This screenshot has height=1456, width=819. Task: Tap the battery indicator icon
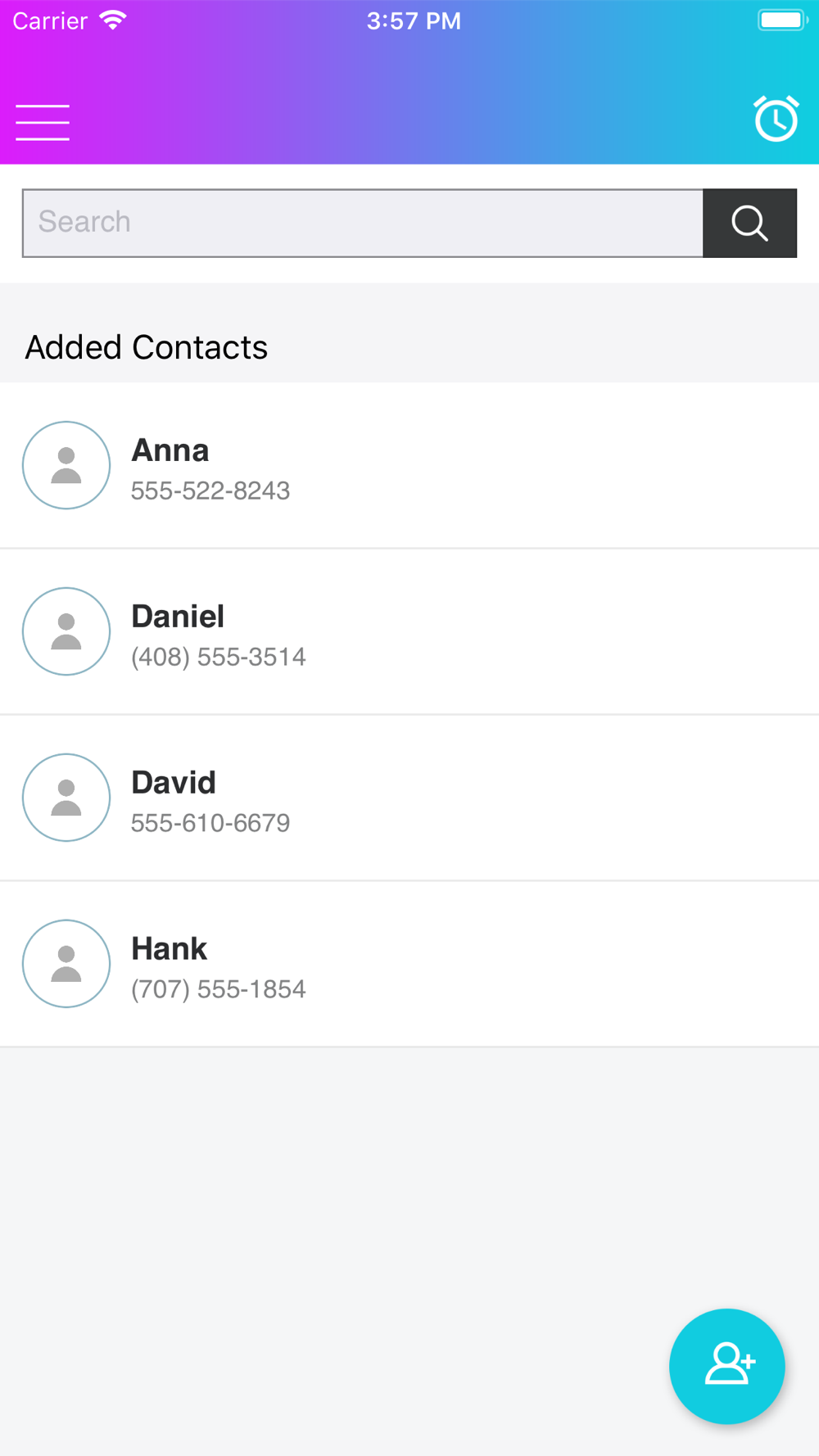pos(781,20)
